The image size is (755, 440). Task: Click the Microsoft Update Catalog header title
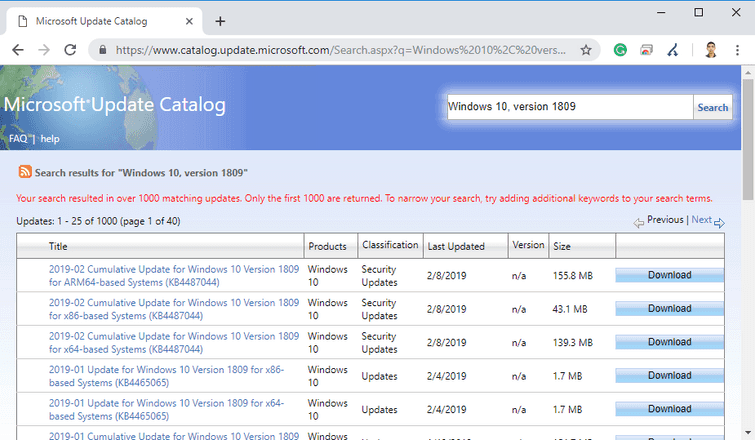[115, 104]
